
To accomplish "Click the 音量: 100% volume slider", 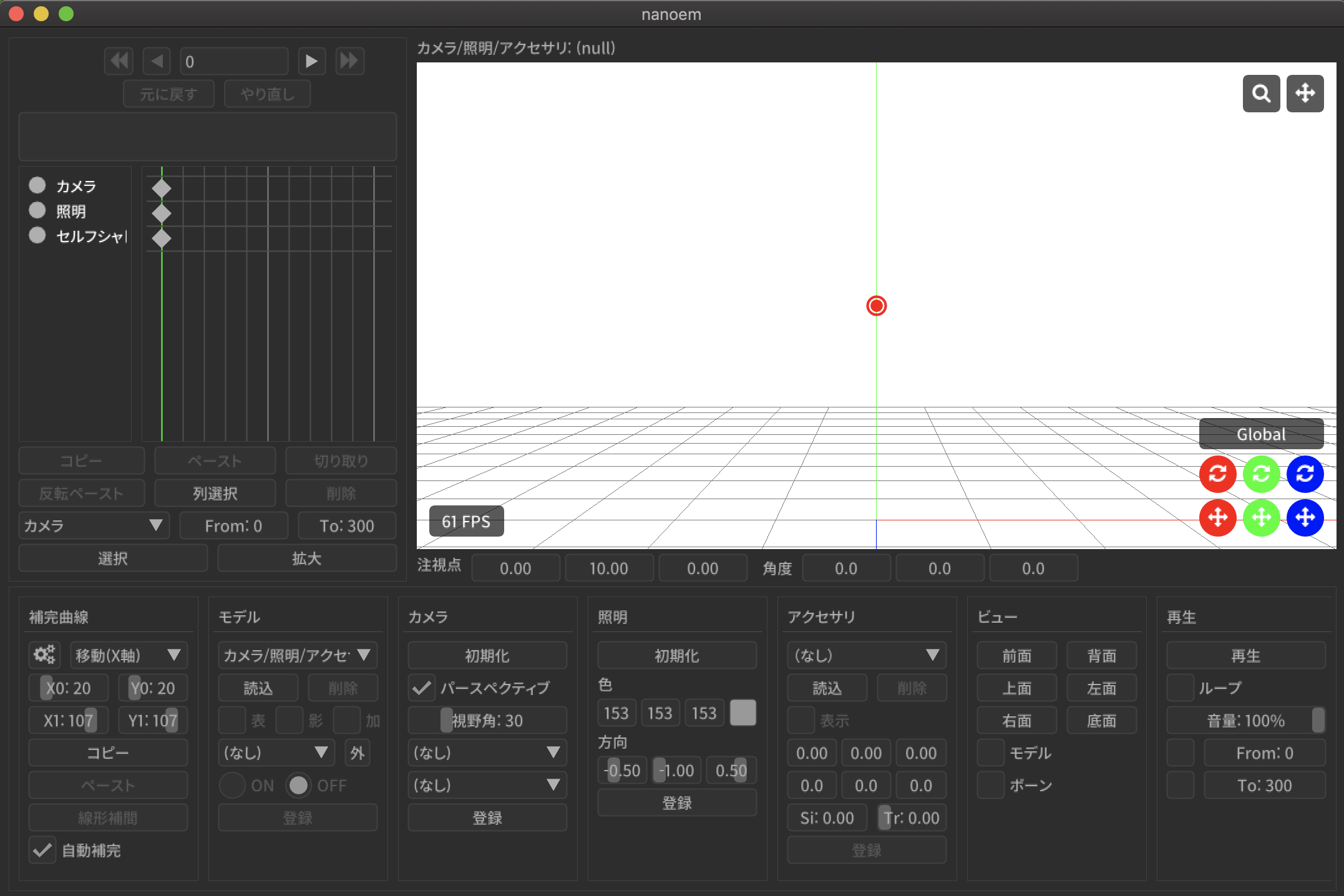I will point(1246,720).
